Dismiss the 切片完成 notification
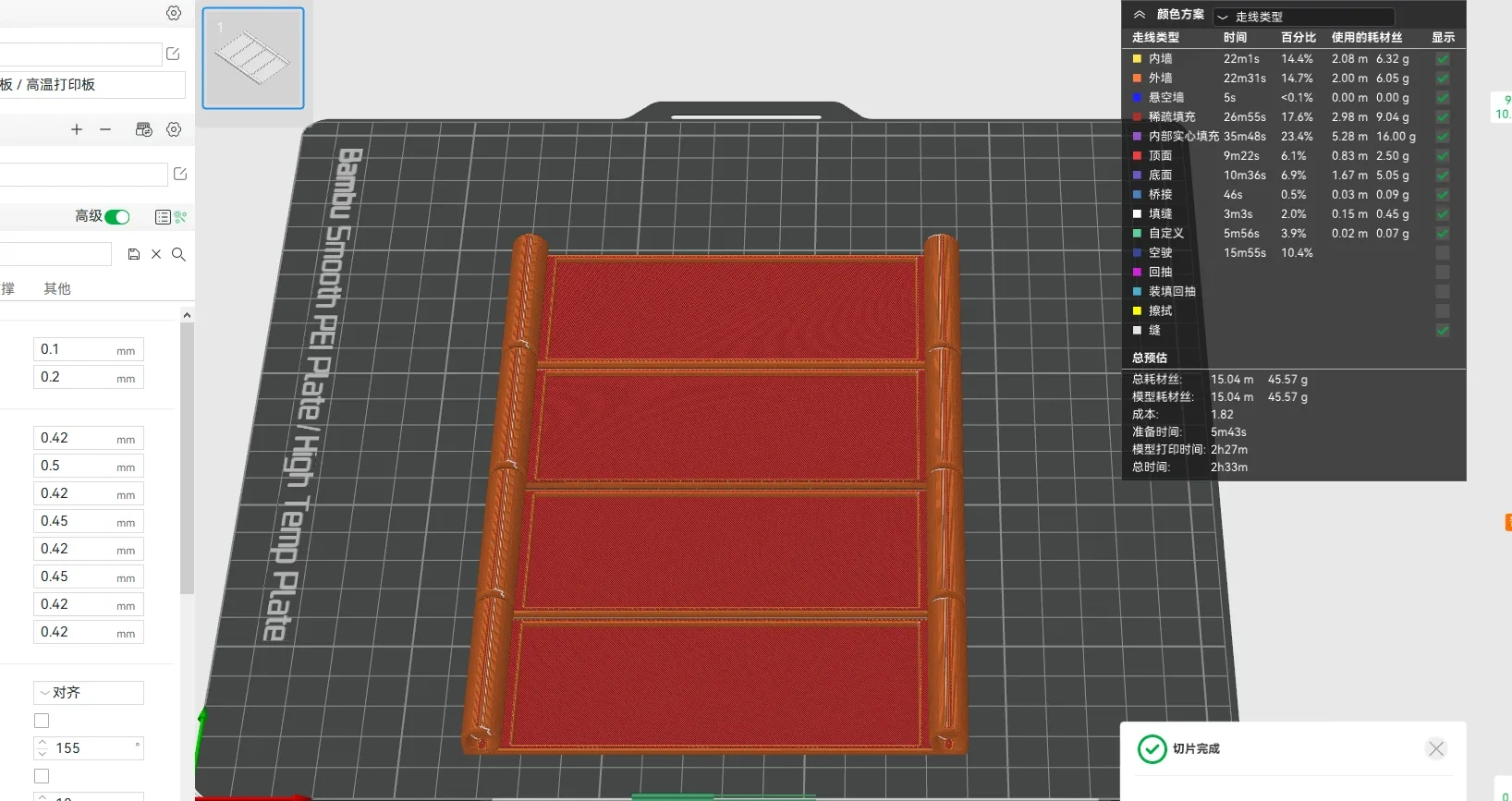Viewport: 1512px width, 801px height. click(1436, 749)
